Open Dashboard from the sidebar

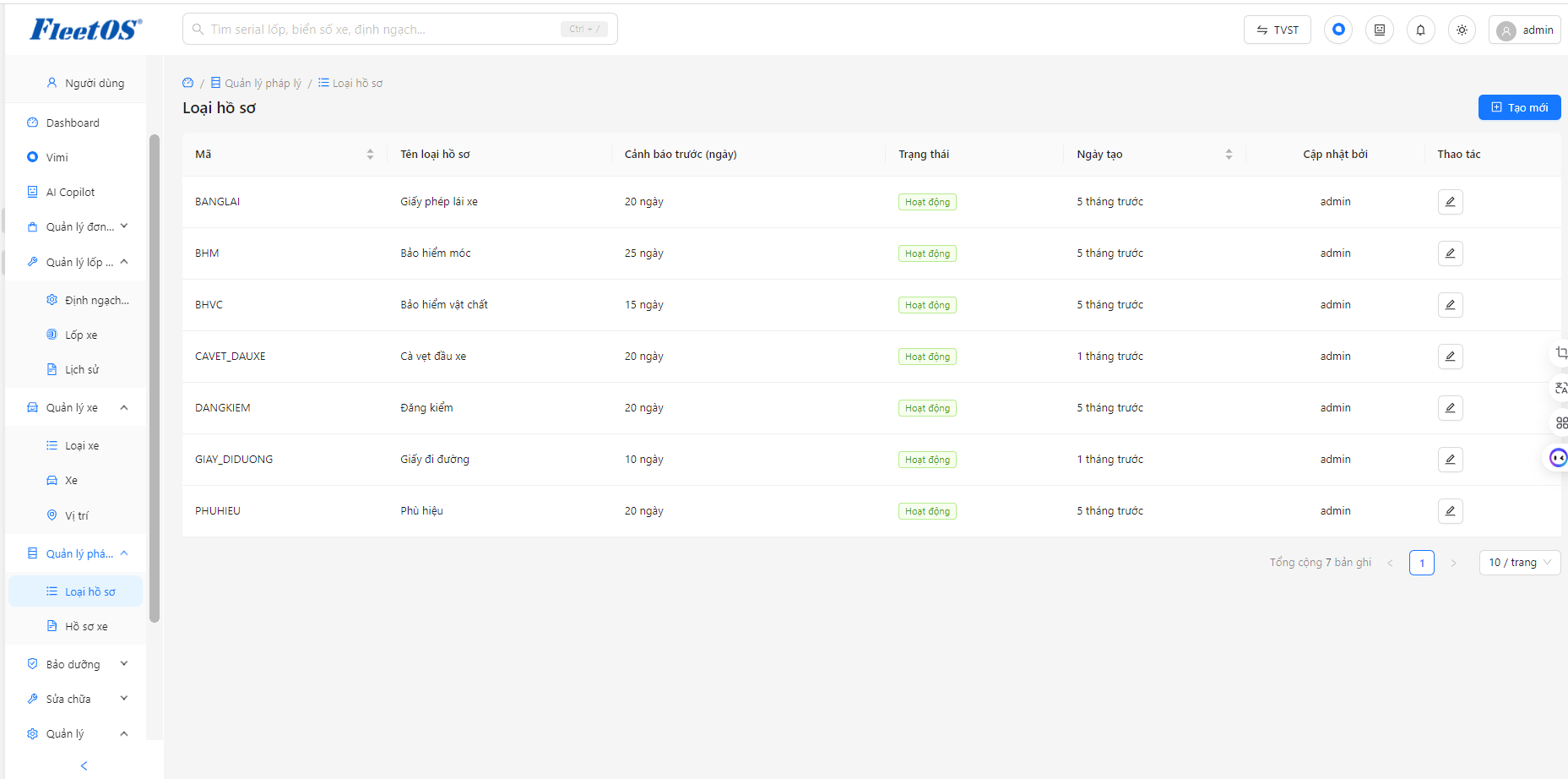pos(76,123)
